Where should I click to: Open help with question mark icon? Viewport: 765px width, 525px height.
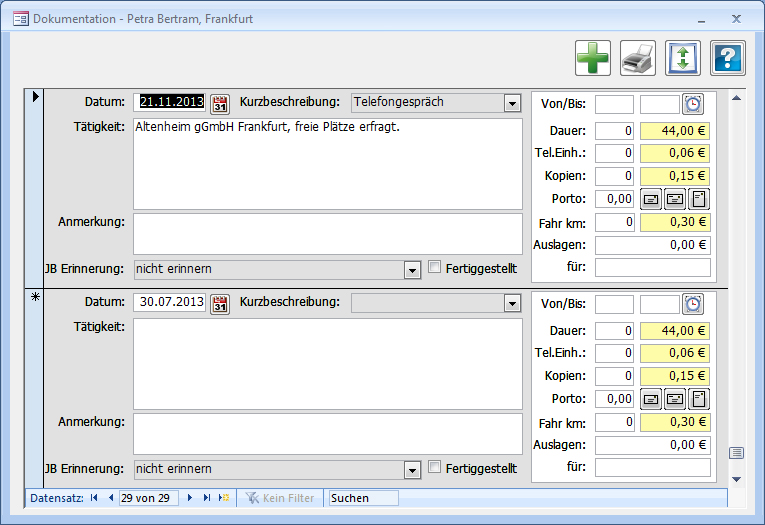click(727, 58)
